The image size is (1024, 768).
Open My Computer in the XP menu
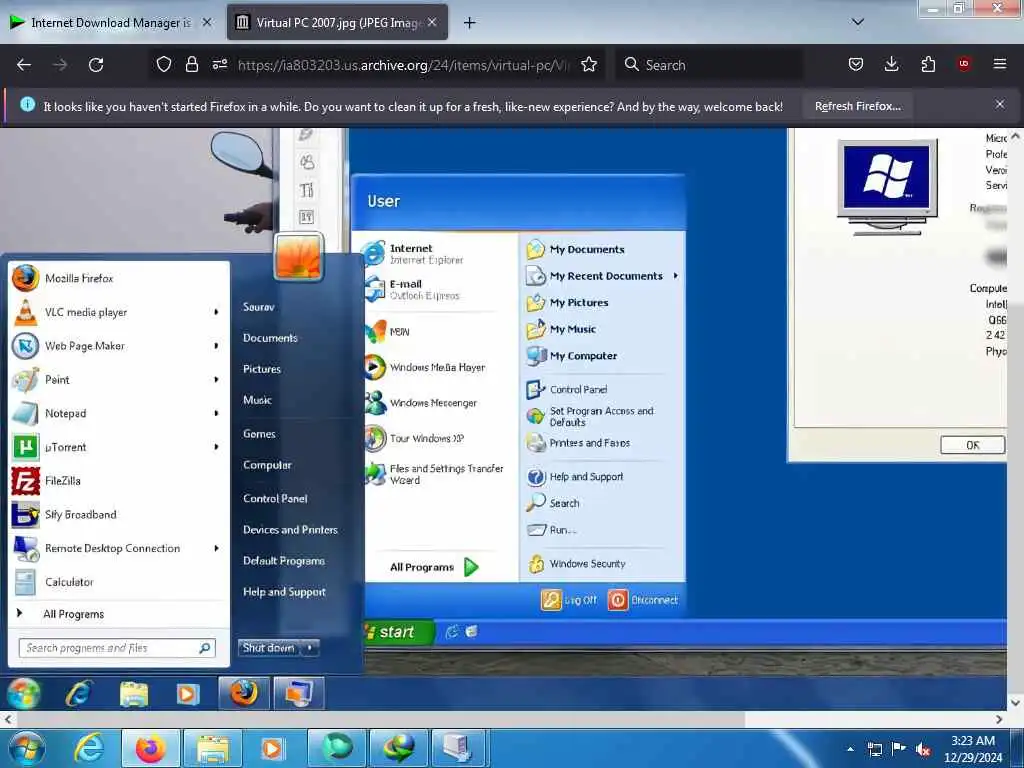pos(583,356)
